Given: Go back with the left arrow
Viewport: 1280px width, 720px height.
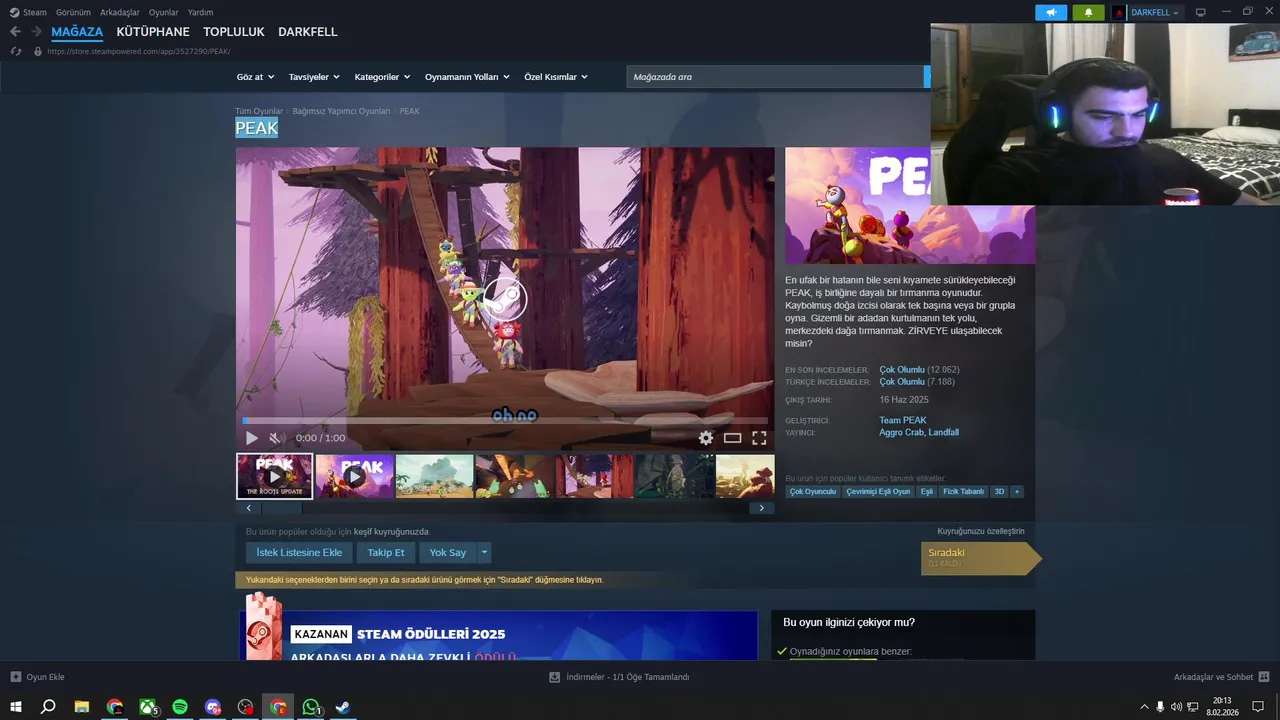Looking at the screenshot, I should [x=15, y=32].
